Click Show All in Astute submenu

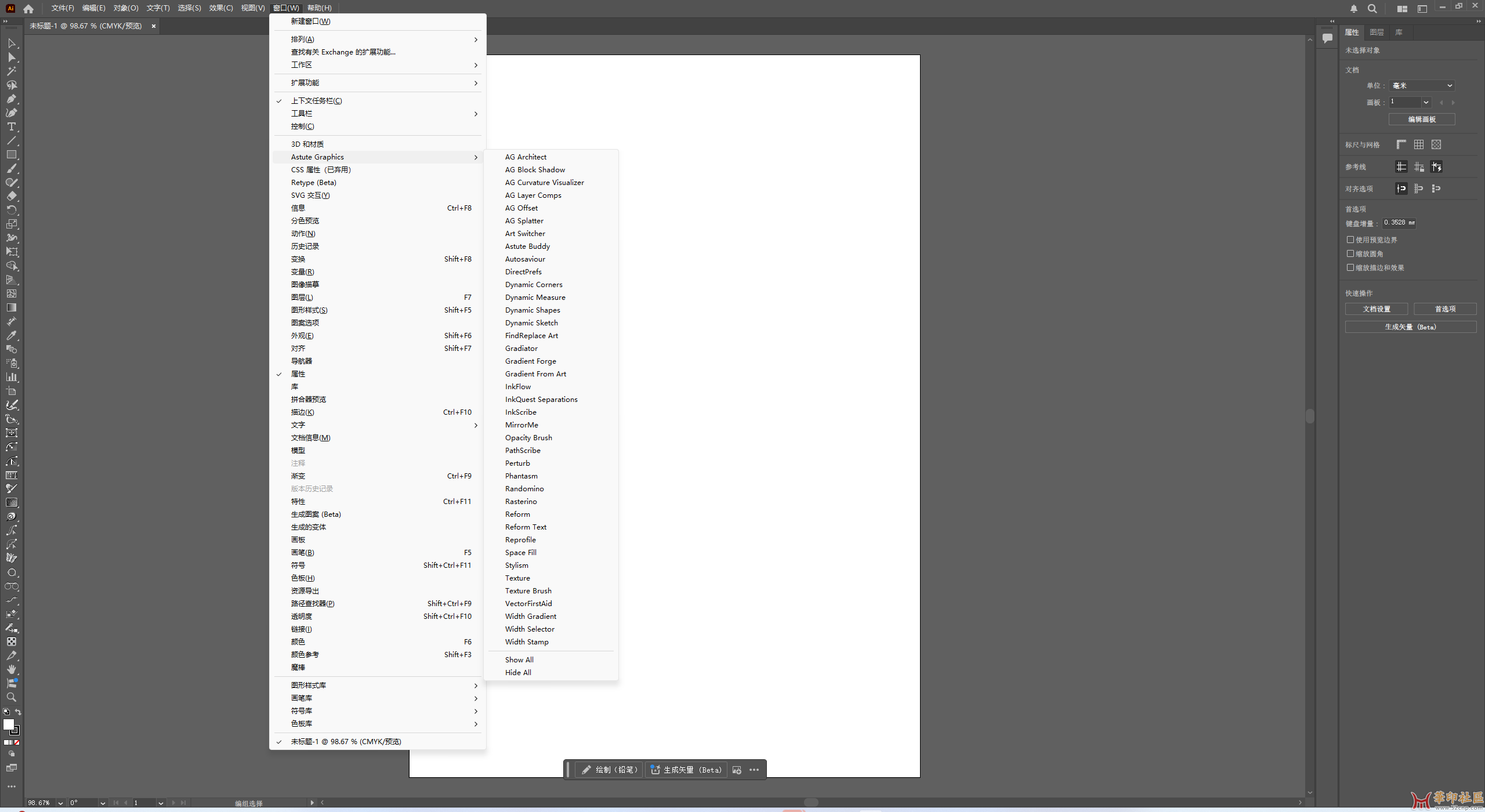(551, 660)
